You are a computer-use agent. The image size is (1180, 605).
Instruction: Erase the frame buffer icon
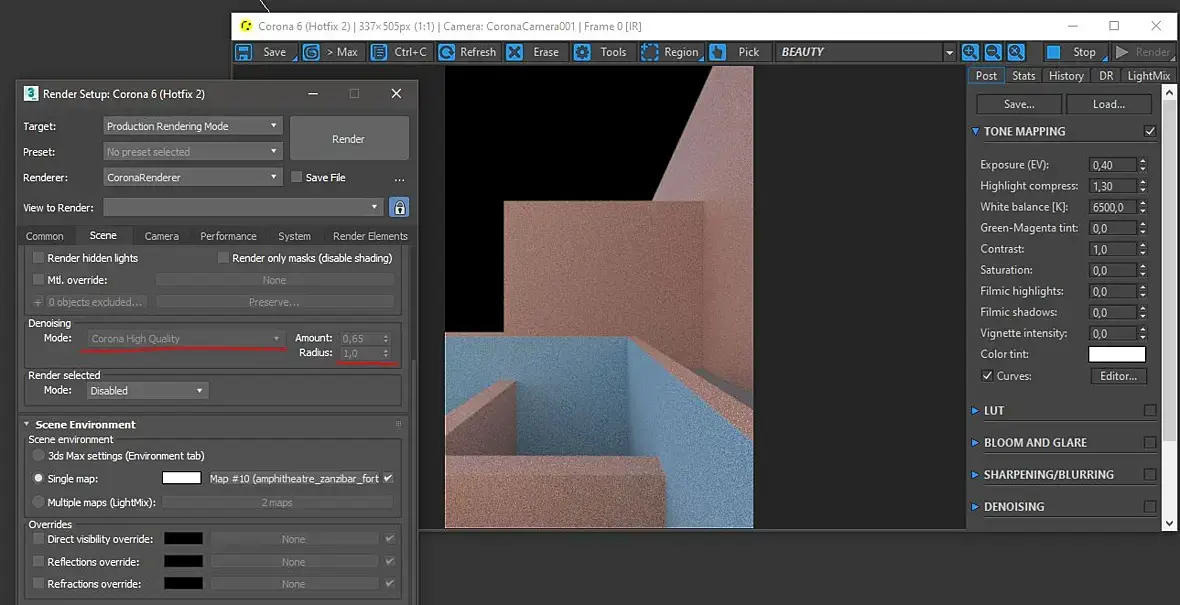pyautogui.click(x=515, y=52)
